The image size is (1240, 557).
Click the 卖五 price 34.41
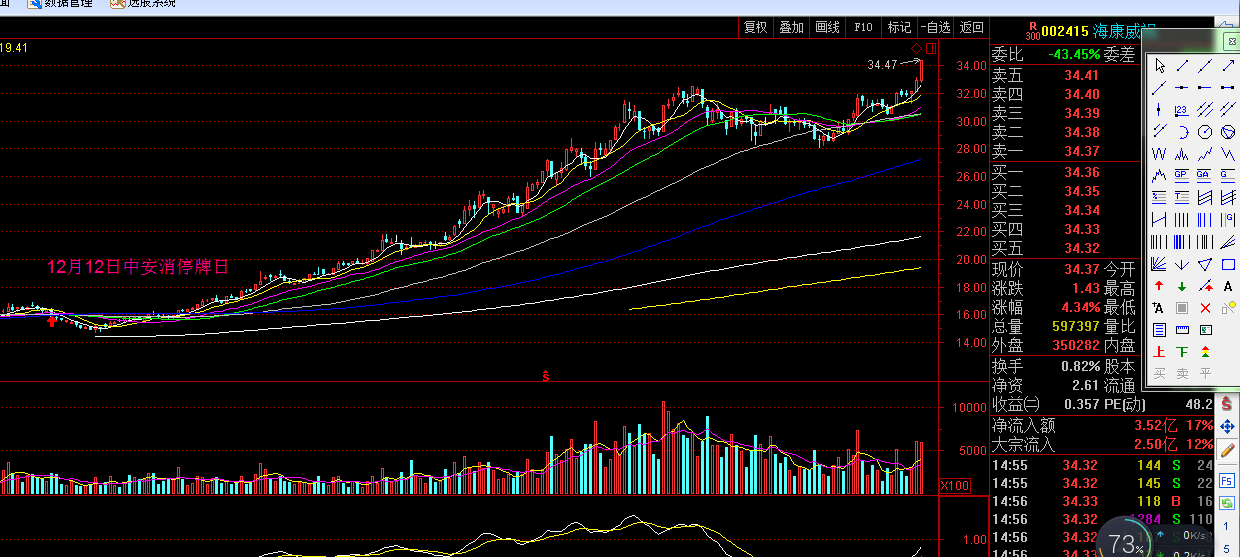pyautogui.click(x=1082, y=75)
